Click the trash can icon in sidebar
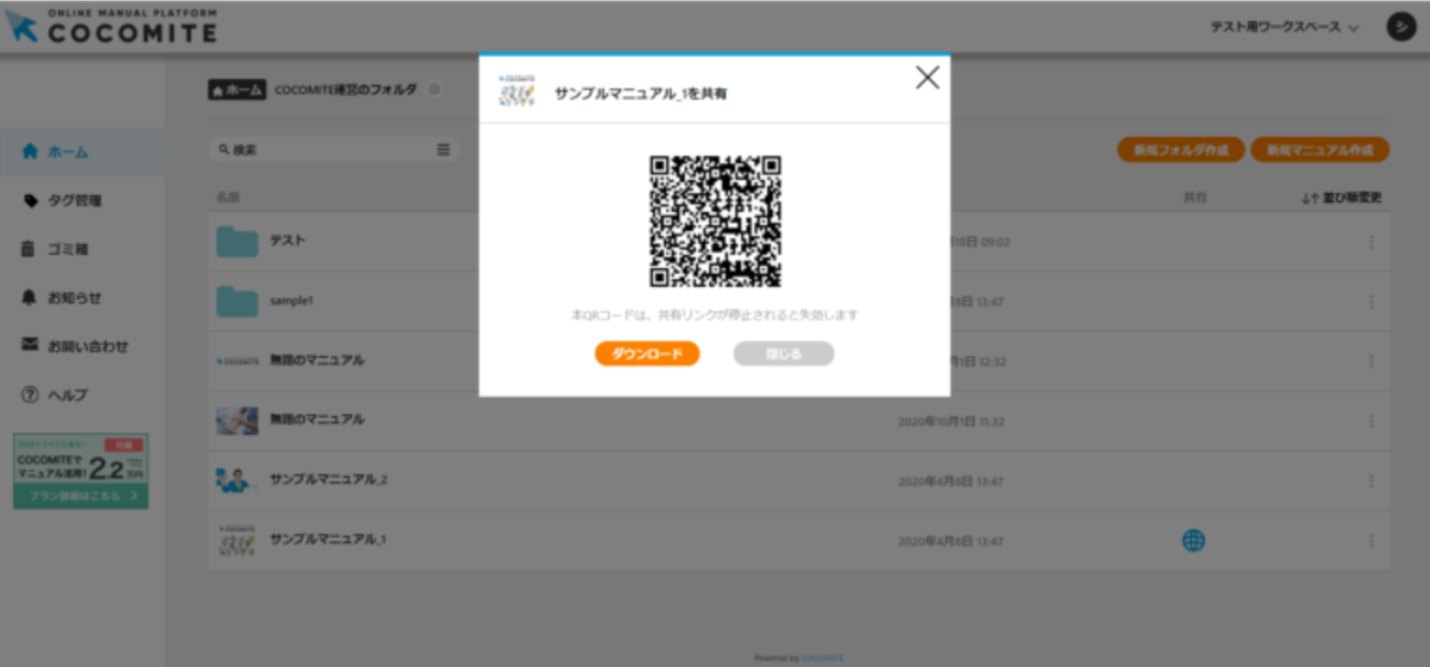1430x667 pixels. 29,249
